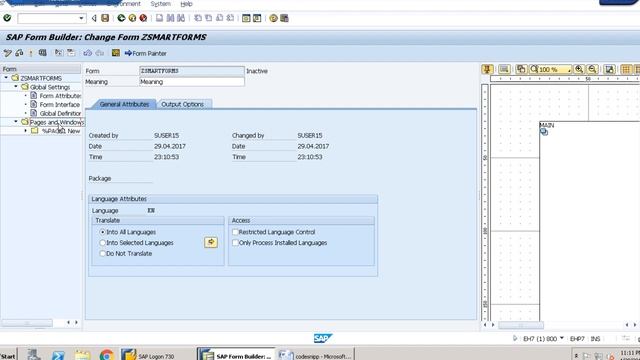The height and width of the screenshot is (360, 640).
Task: Collapse the Global Settings folder
Action: (16, 87)
